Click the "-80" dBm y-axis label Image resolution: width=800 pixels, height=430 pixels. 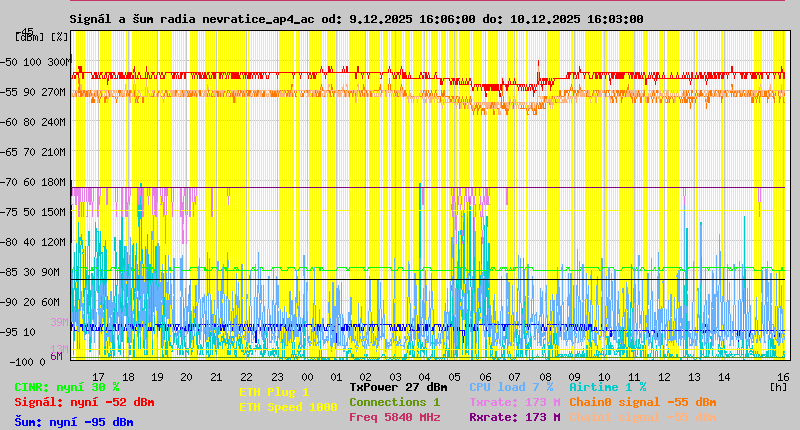[9, 242]
